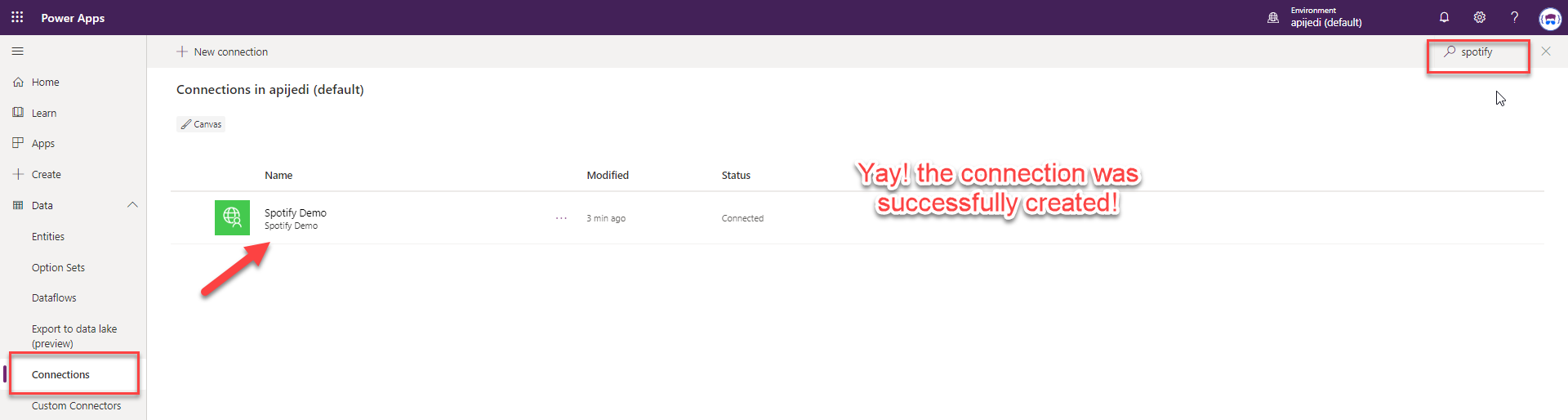Select Entities under Data

(48, 237)
